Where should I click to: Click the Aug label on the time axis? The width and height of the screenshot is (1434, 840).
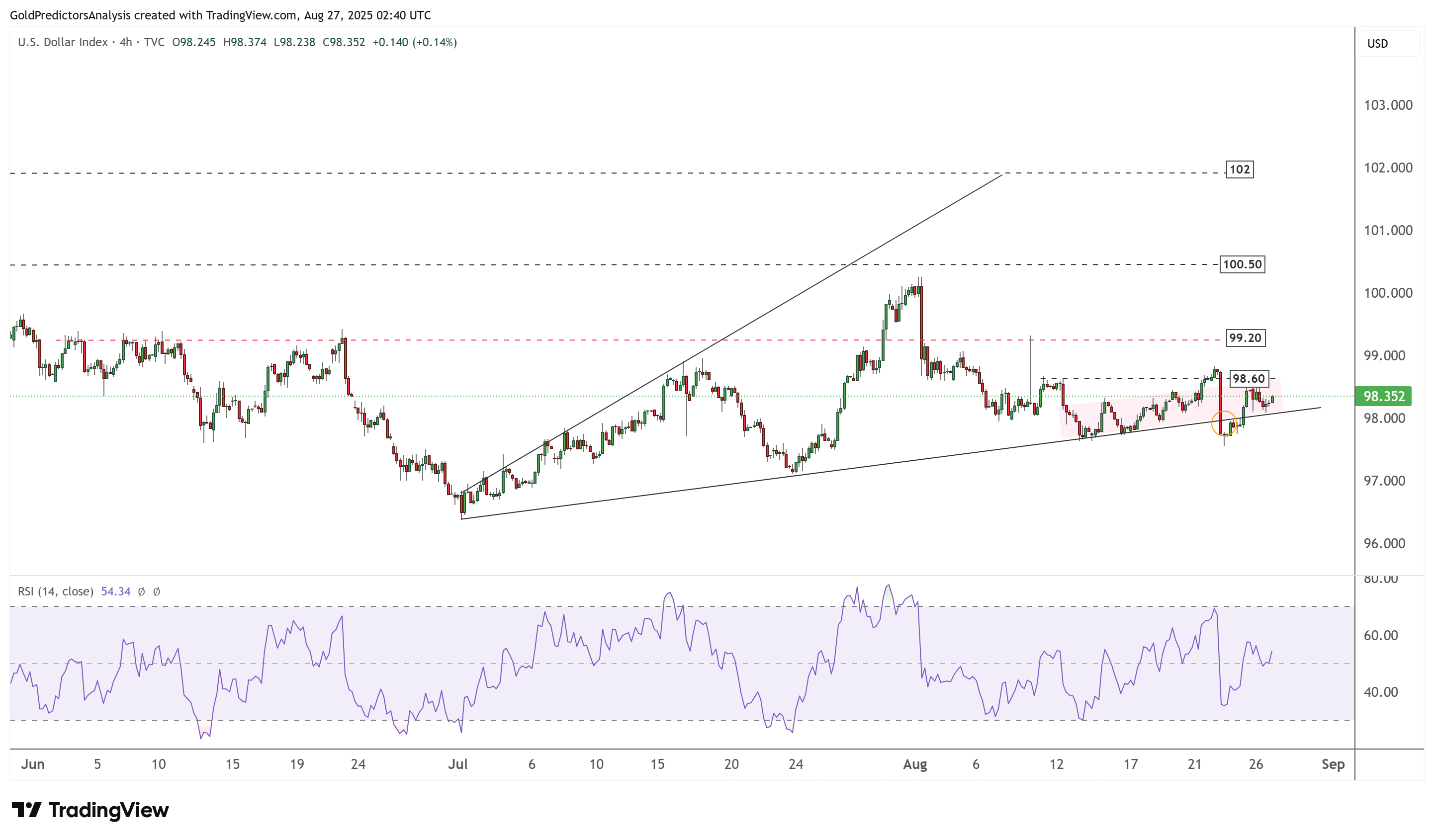pyautogui.click(x=914, y=764)
